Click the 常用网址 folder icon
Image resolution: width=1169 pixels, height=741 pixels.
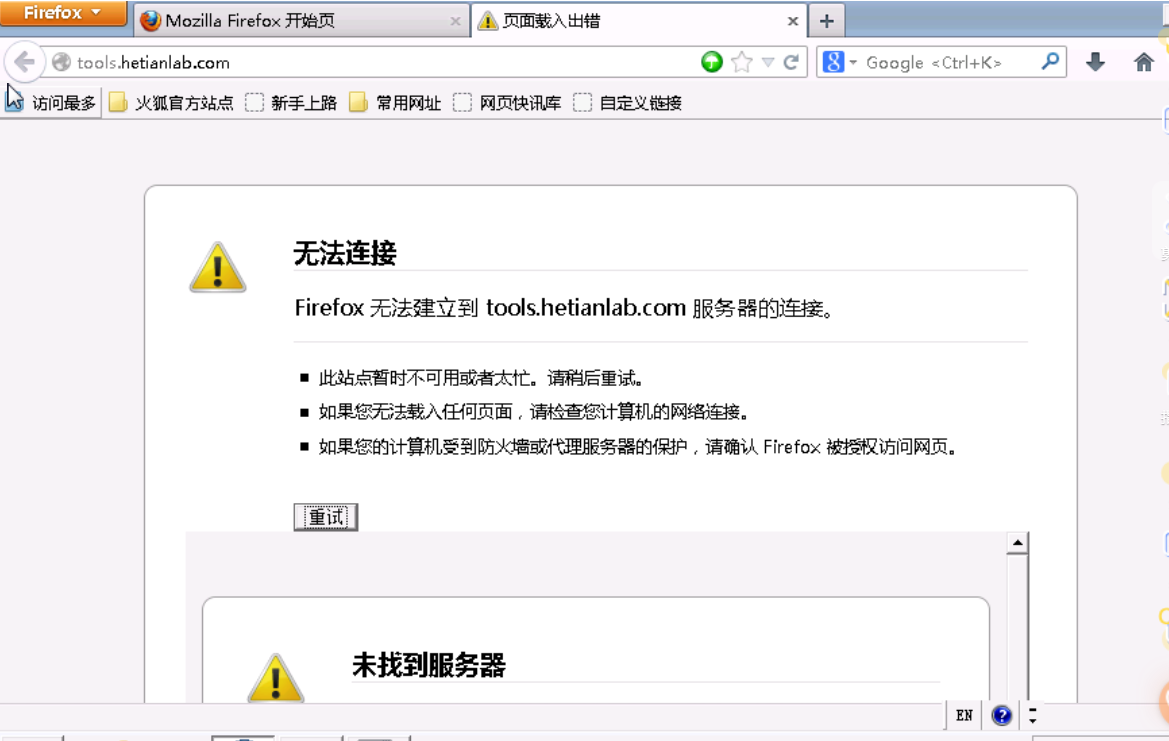point(359,102)
